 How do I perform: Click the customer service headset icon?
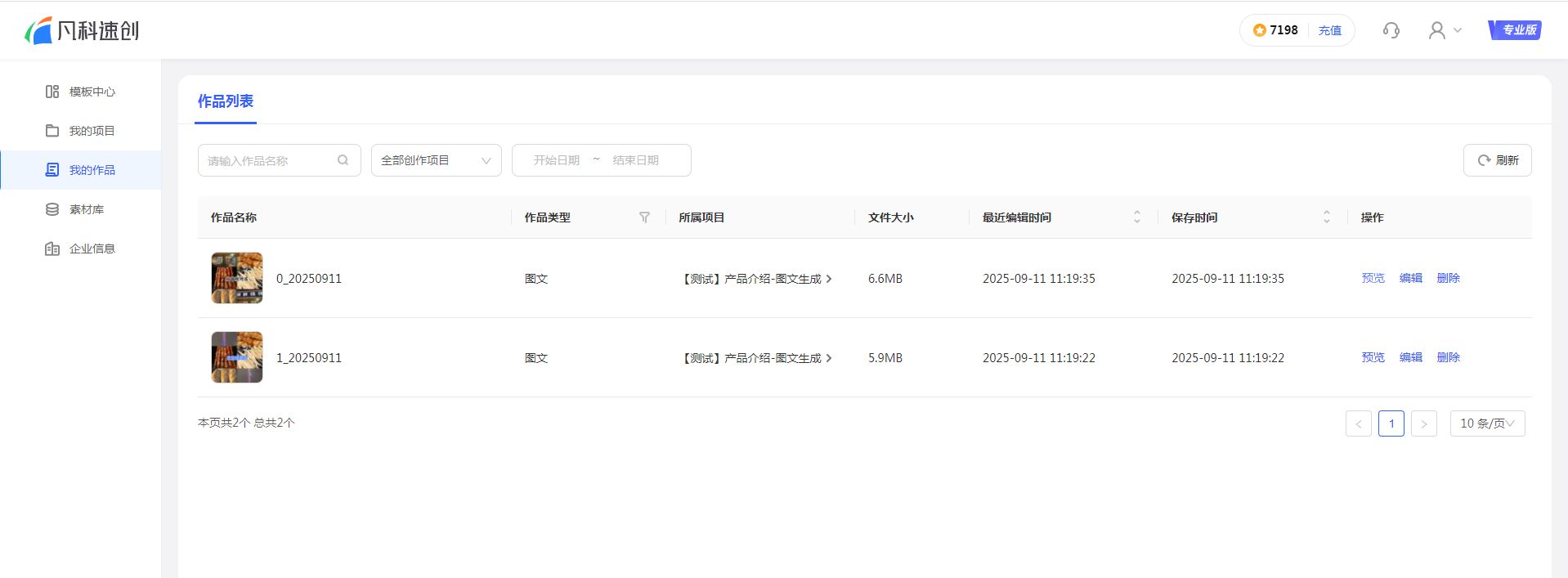click(1391, 30)
